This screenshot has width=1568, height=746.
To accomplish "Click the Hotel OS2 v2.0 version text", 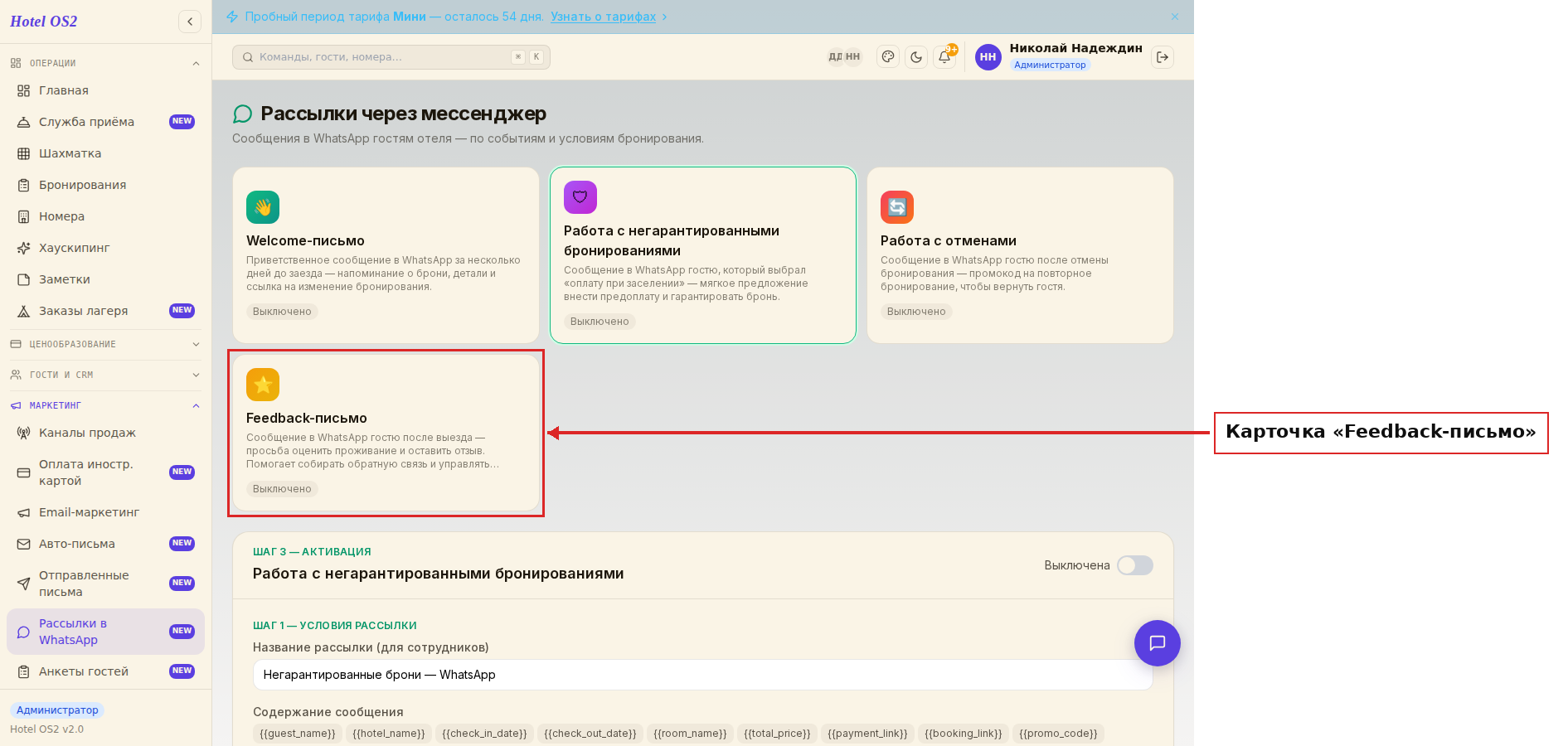I will [x=46, y=729].
